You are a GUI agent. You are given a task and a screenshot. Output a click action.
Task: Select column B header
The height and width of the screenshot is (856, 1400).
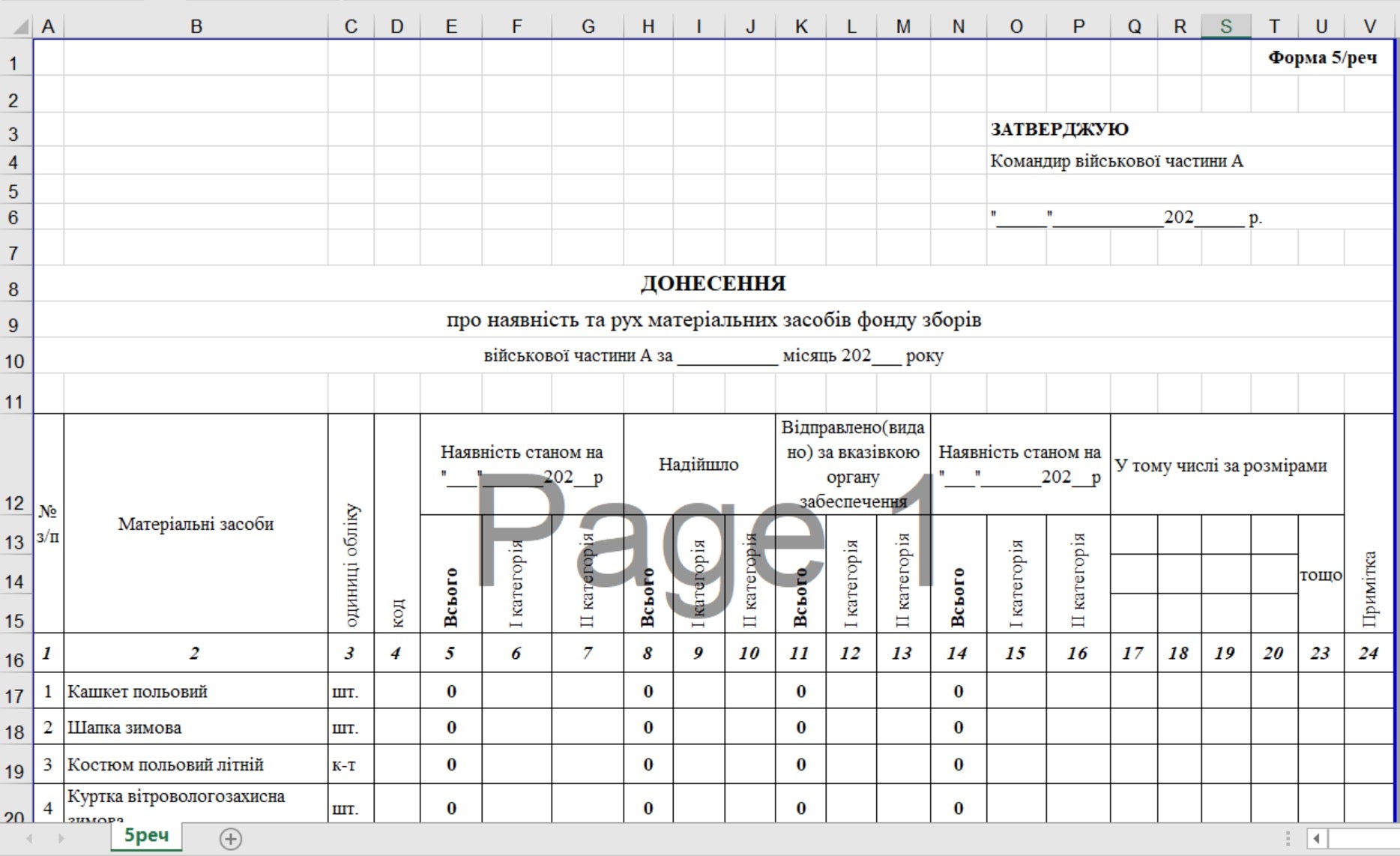click(x=196, y=27)
